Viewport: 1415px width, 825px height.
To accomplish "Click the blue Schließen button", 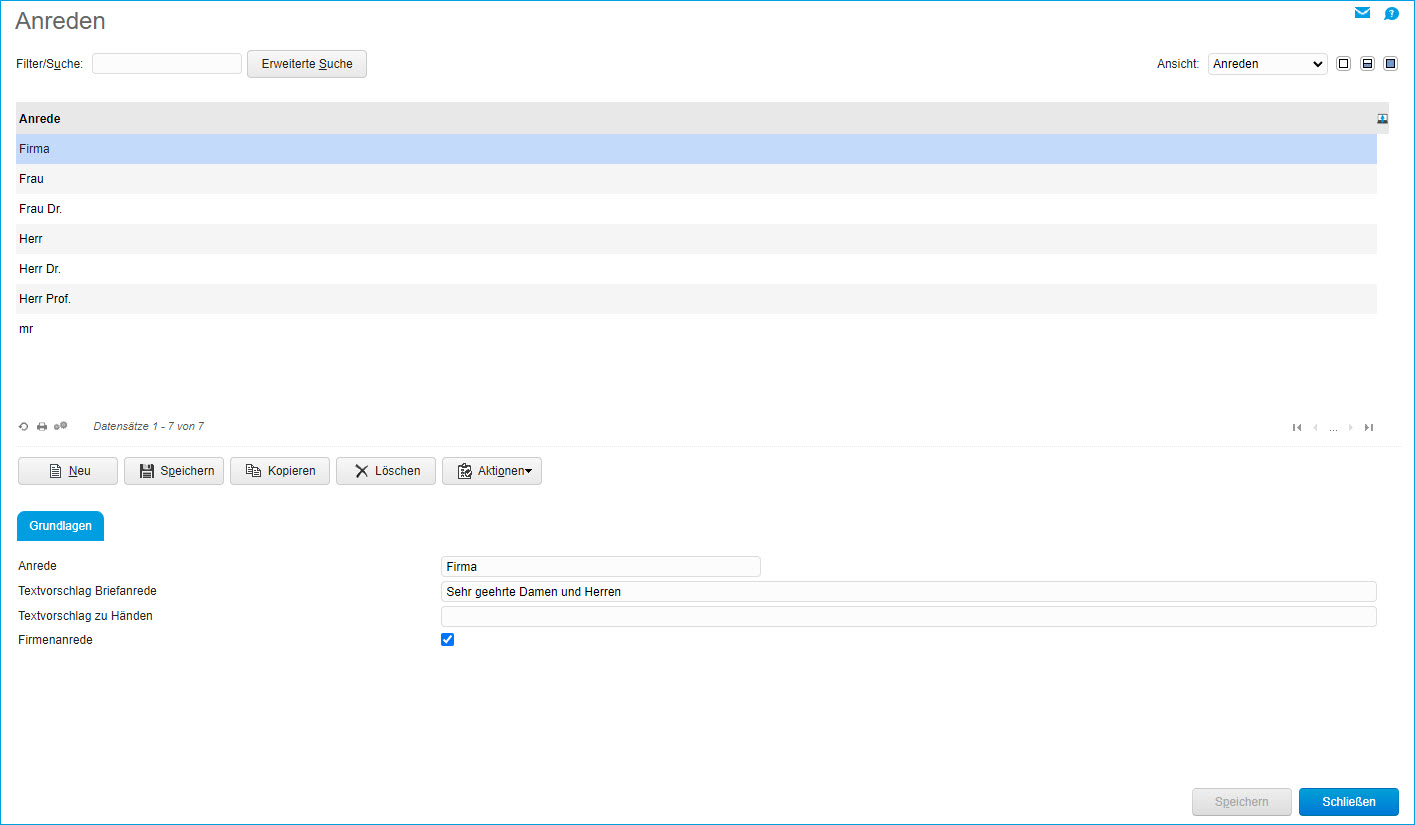I will coord(1349,802).
